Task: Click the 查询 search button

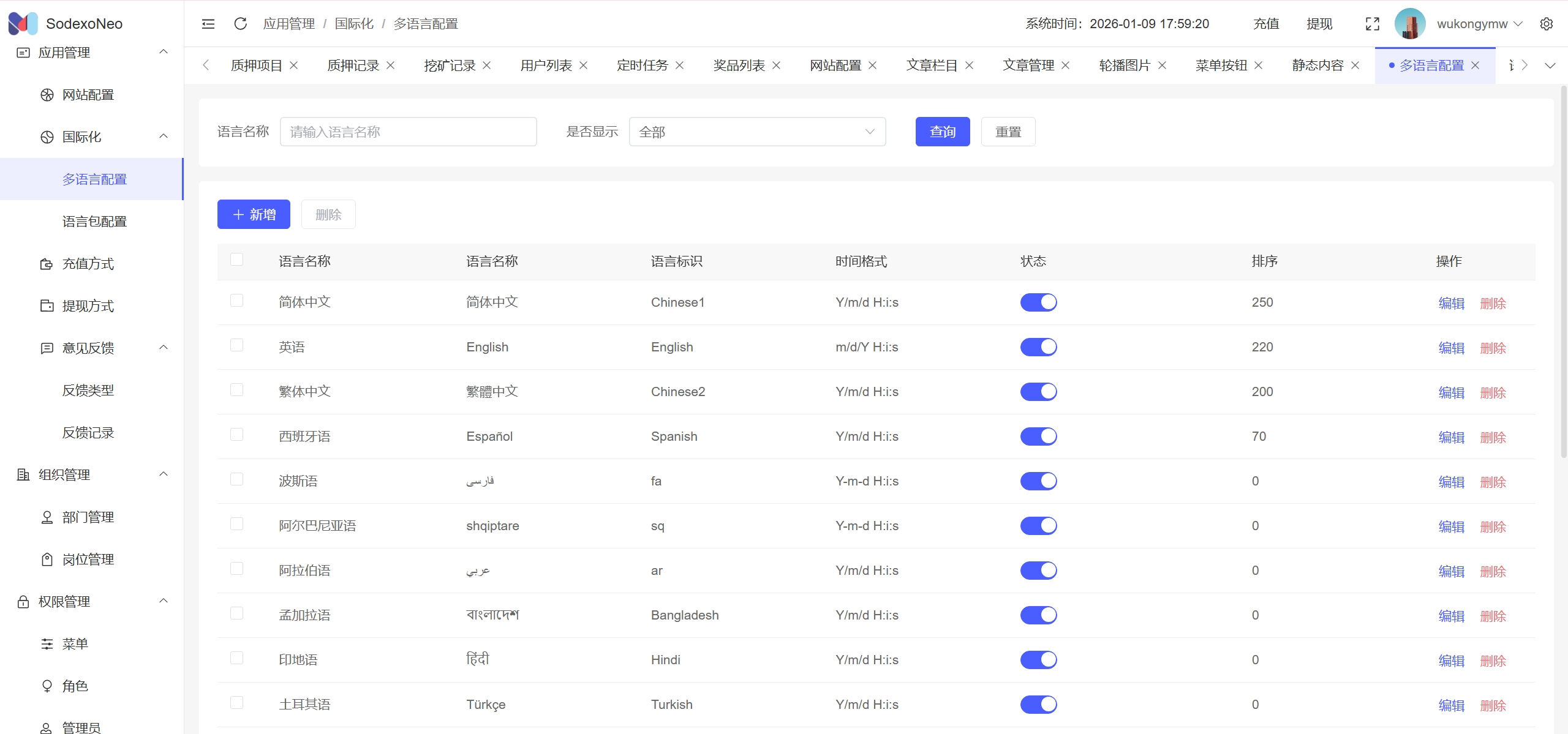Action: point(942,132)
